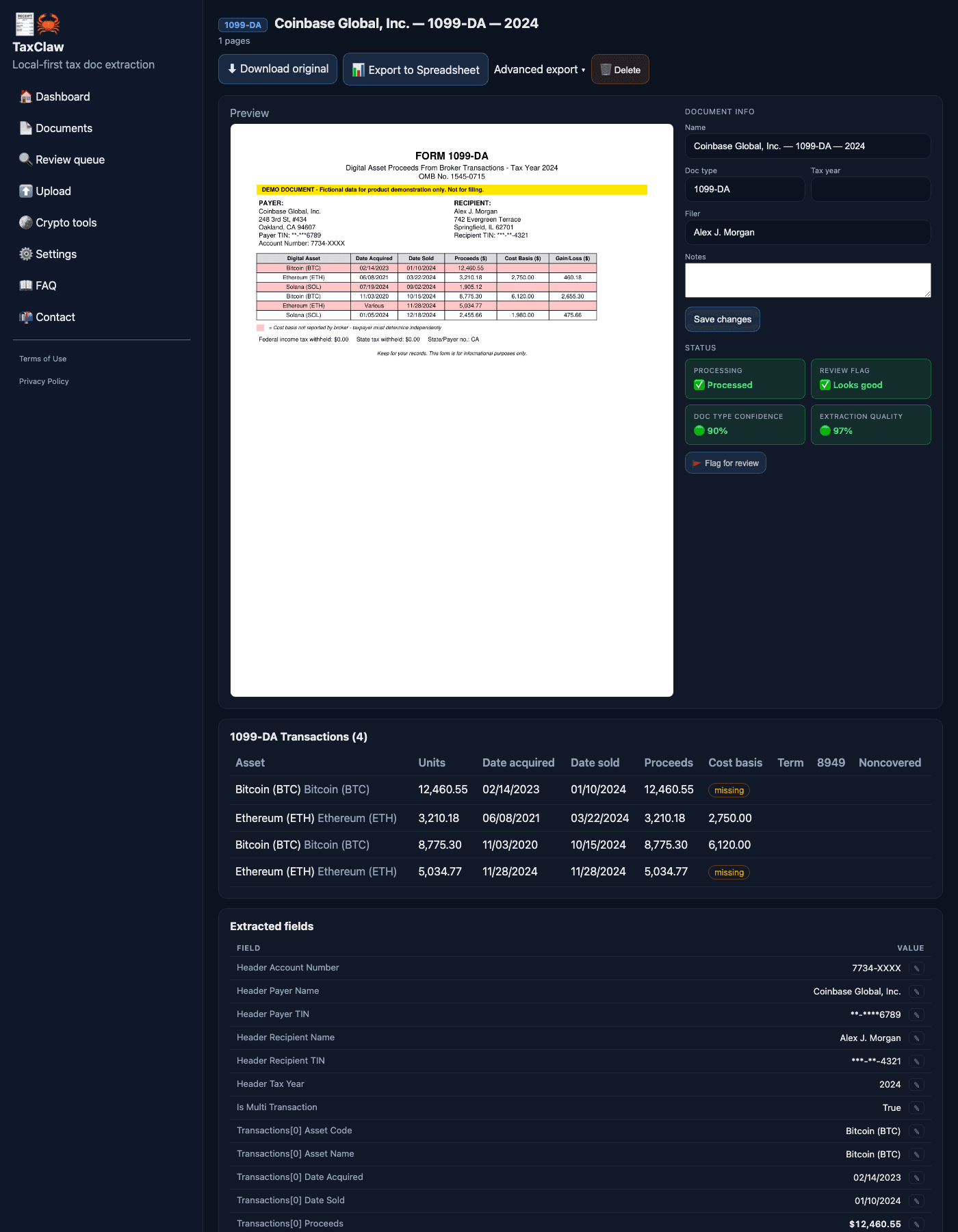This screenshot has height=1232, width=958.
Task: Click the Upload arrow icon
Action: click(26, 191)
